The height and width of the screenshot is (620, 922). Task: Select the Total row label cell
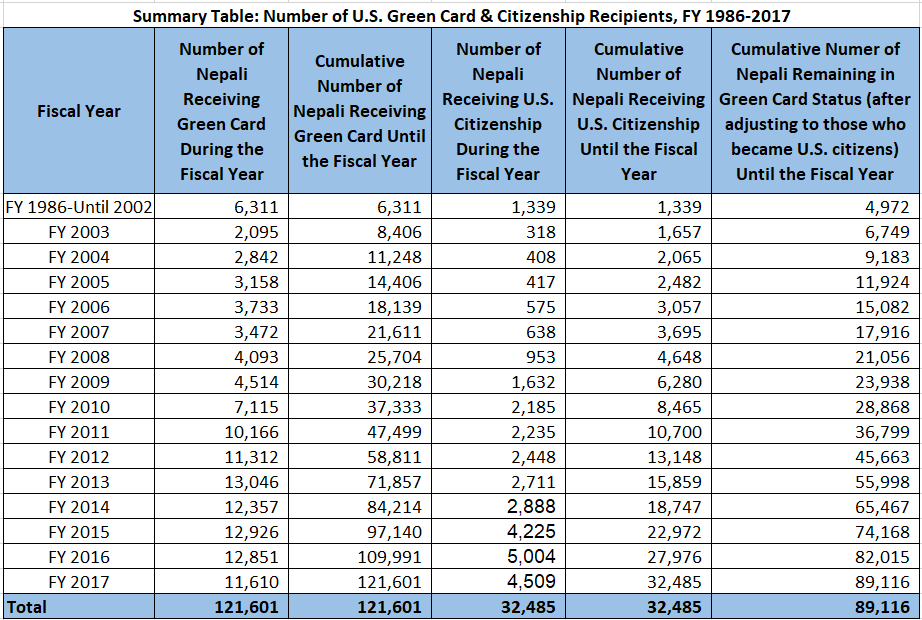click(78, 607)
